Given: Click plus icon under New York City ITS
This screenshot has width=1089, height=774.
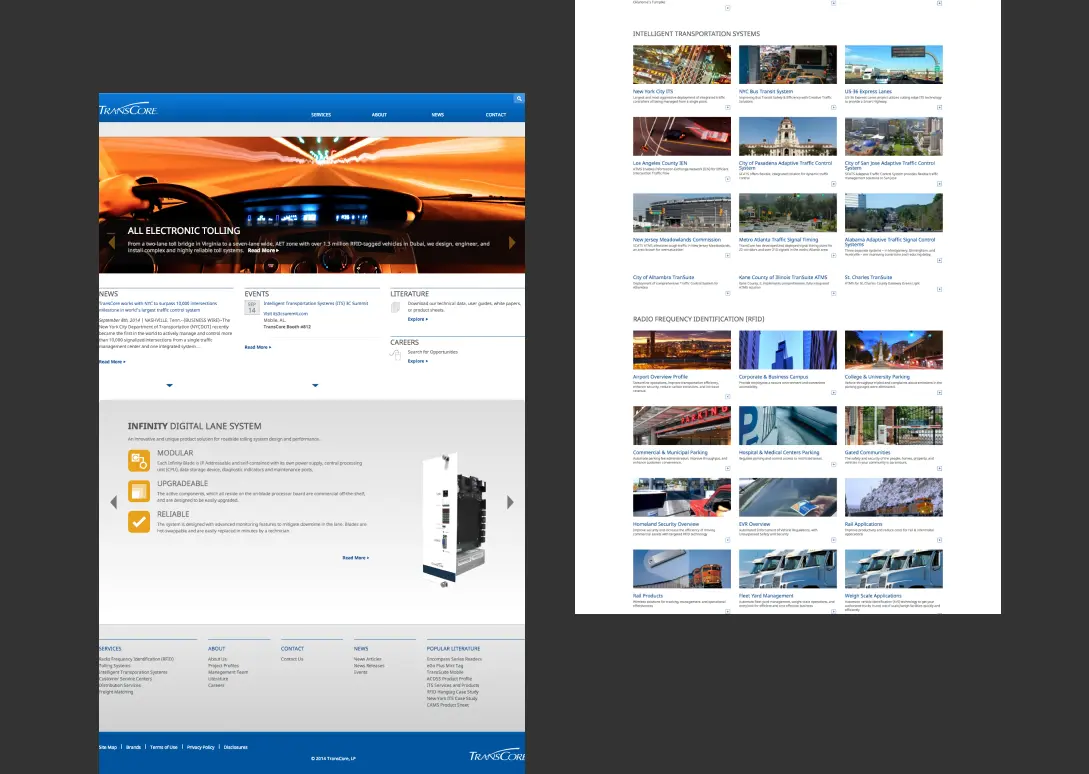Looking at the screenshot, I should point(728,107).
